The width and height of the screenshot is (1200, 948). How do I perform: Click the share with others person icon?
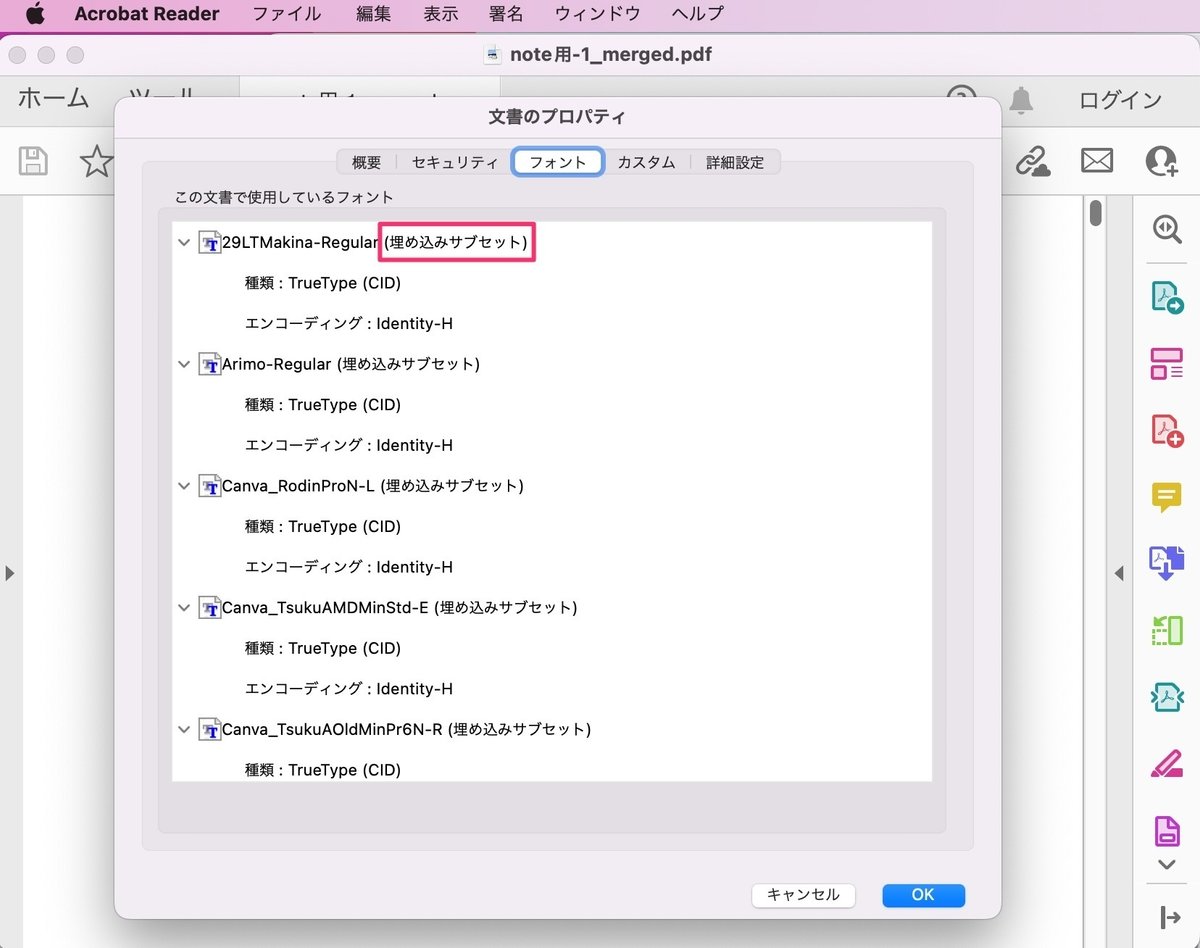click(1162, 161)
